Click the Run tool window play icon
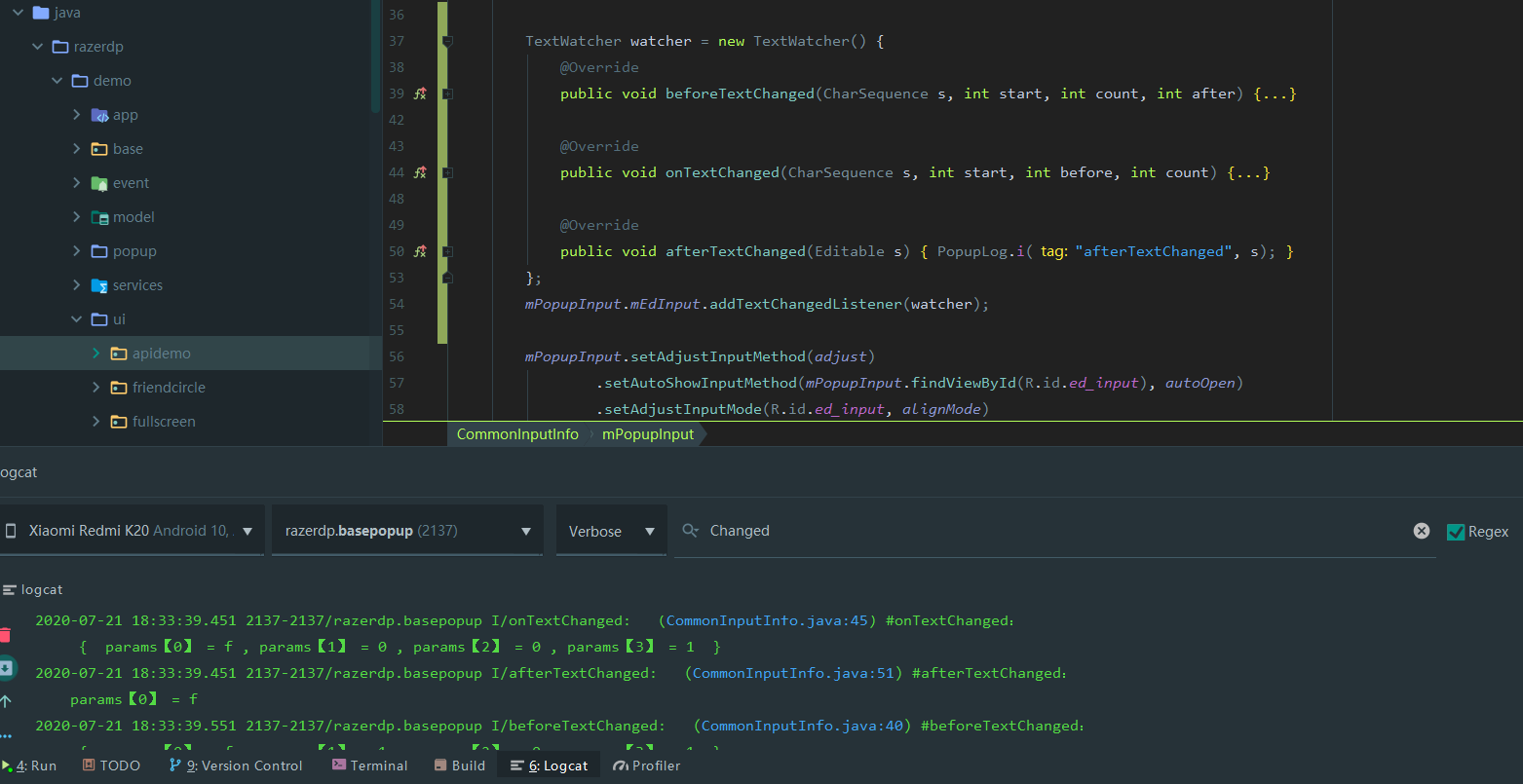The image size is (1523, 784). coord(7,765)
